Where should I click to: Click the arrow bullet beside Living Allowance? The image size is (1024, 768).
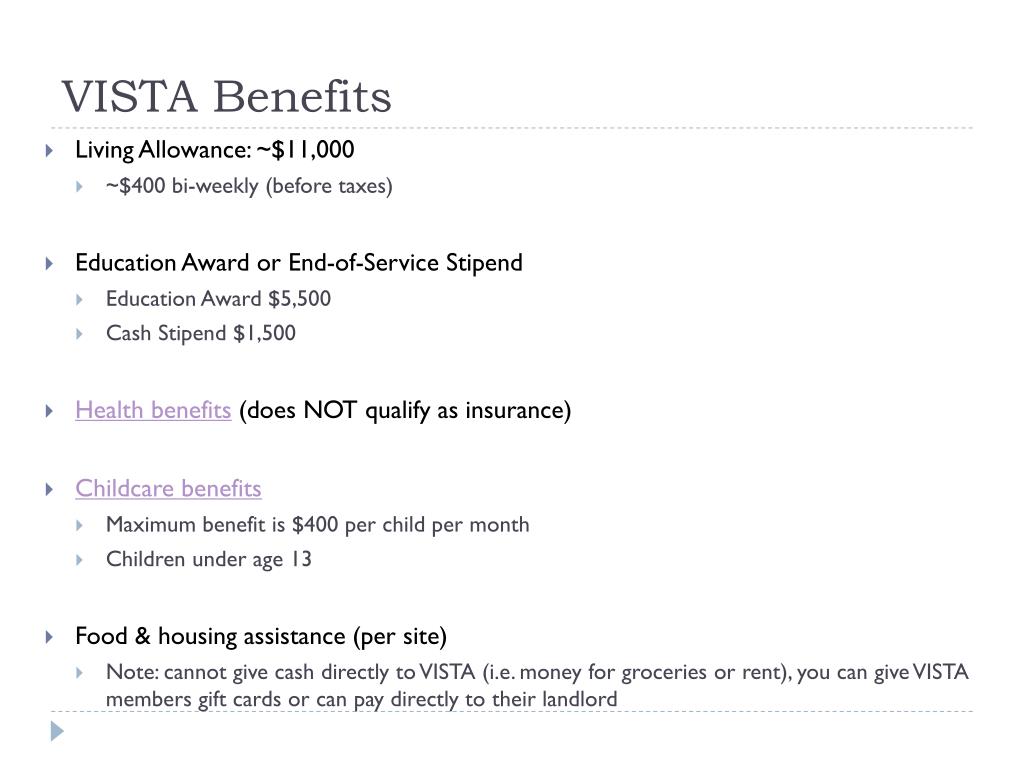[x=50, y=151]
